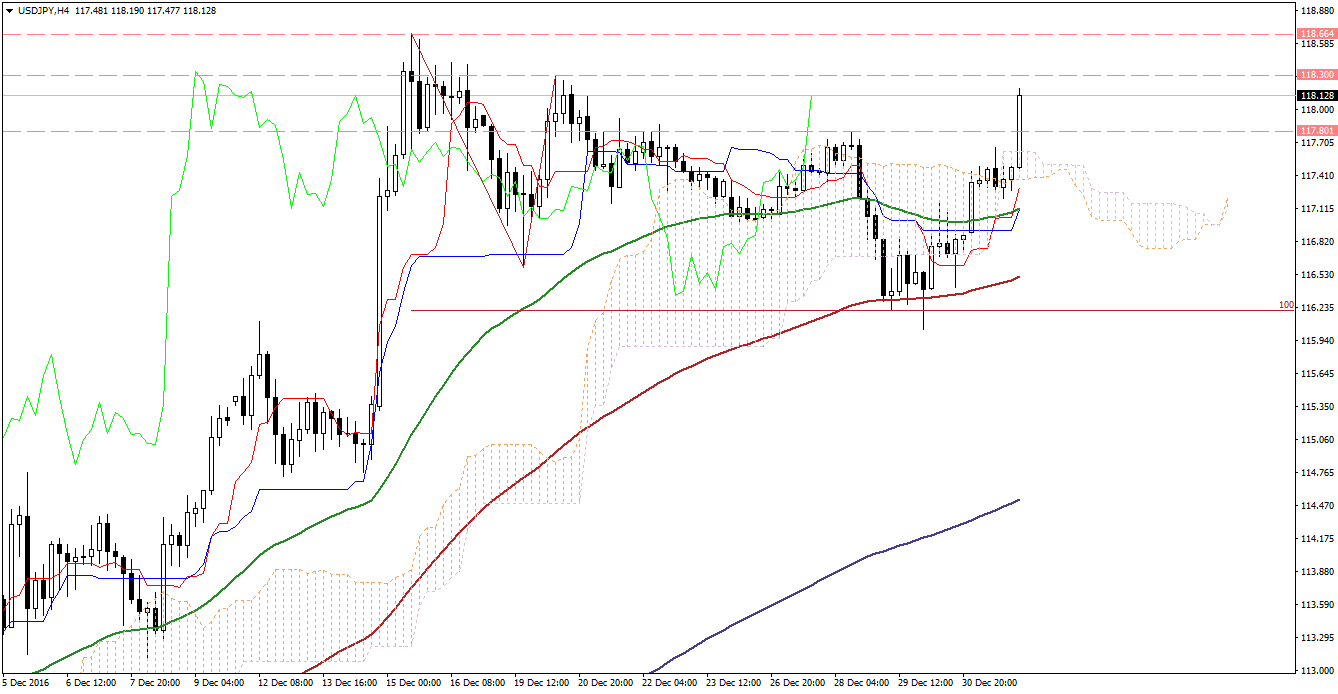The height and width of the screenshot is (694, 1338).
Task: Click the 23 Dec 12:00 time label
Action: click(x=734, y=684)
